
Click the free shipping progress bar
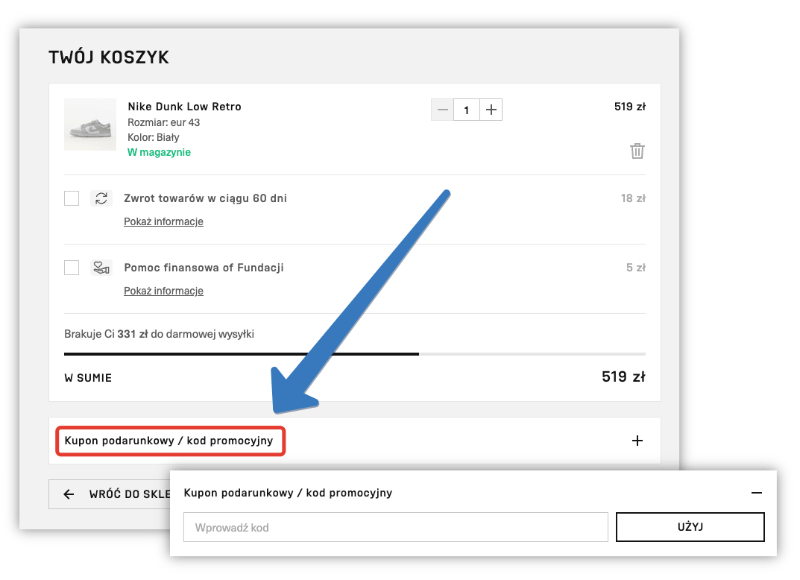(x=354, y=354)
